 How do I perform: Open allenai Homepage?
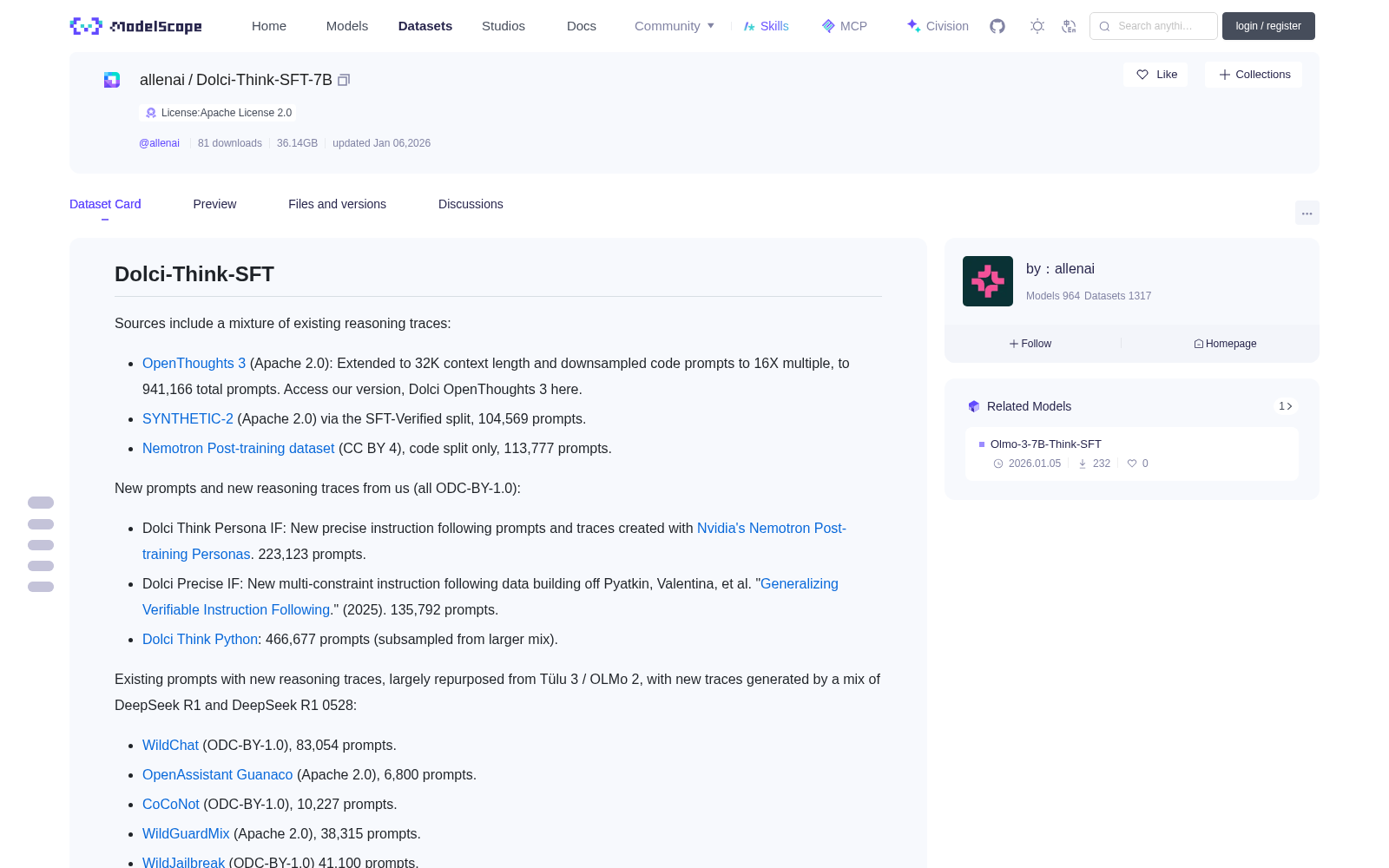point(1225,344)
